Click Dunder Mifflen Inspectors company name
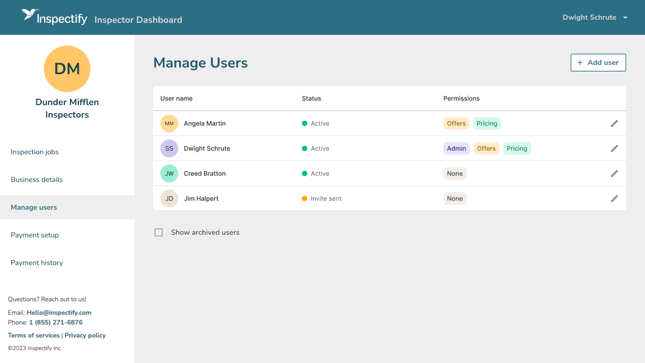 67,108
